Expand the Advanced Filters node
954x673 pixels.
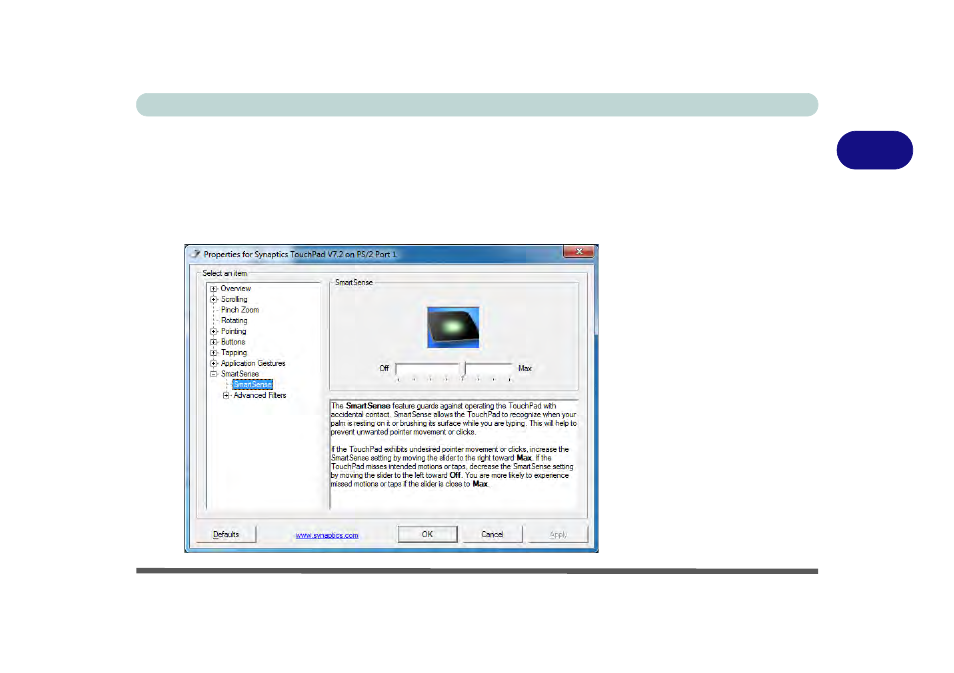click(226, 396)
